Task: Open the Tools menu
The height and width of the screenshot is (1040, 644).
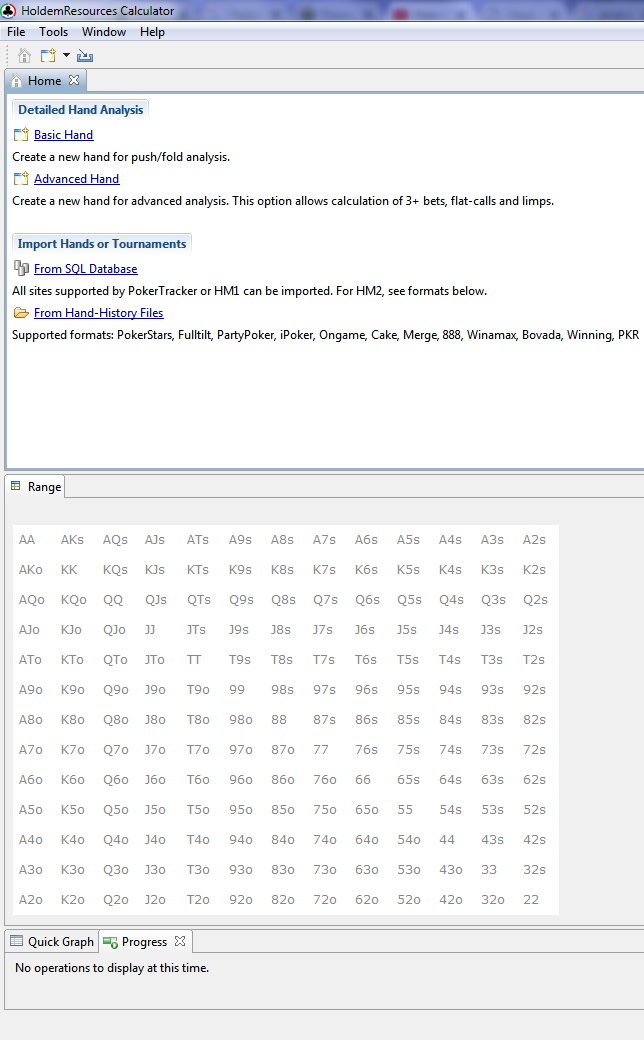Action: (x=53, y=32)
